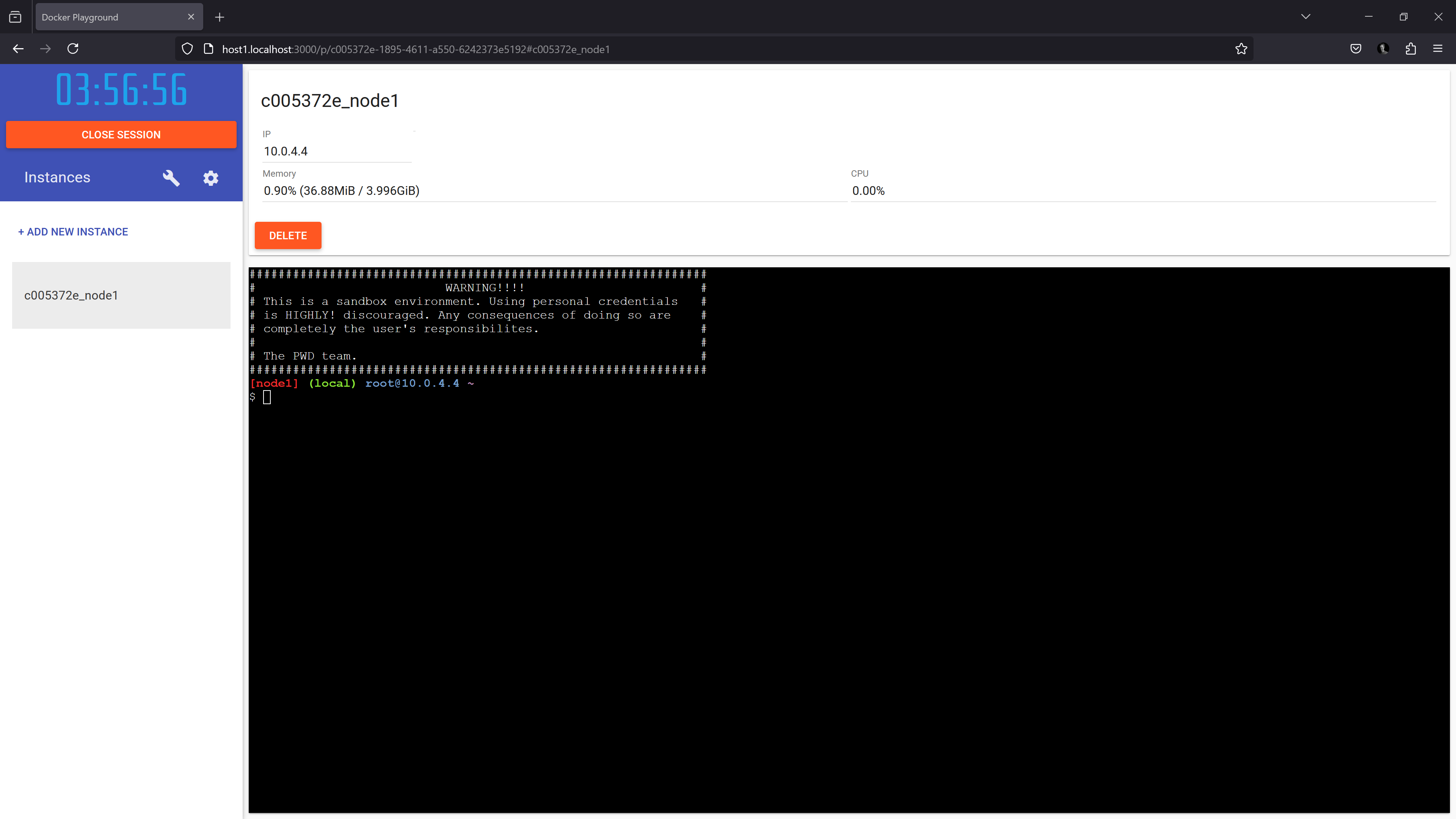Viewport: 1456px width, 819px height.
Task: Open the Firefox hamburger application menu
Action: tap(1437, 49)
